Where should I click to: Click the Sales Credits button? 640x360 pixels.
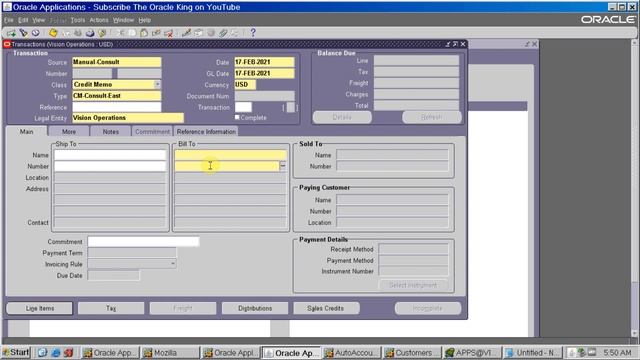pos(326,308)
